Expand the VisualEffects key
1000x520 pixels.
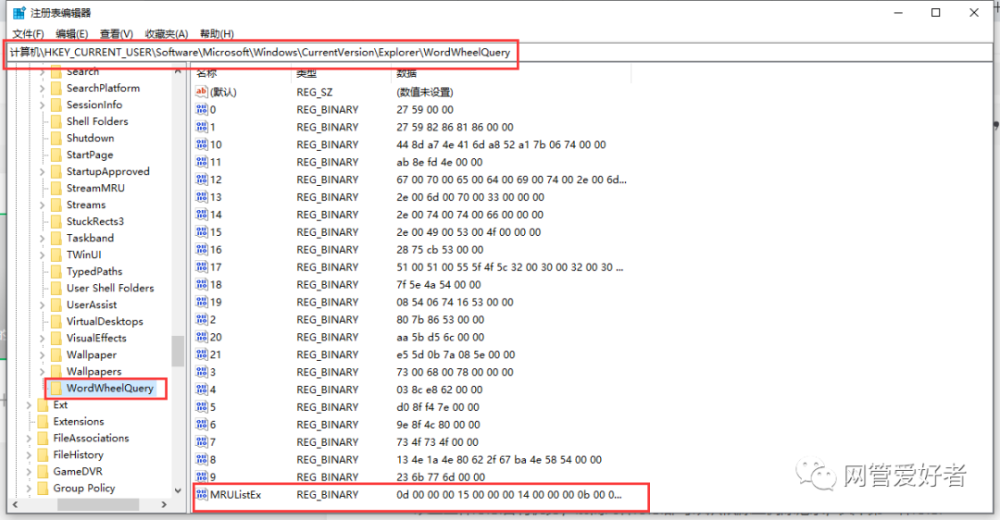point(42,338)
